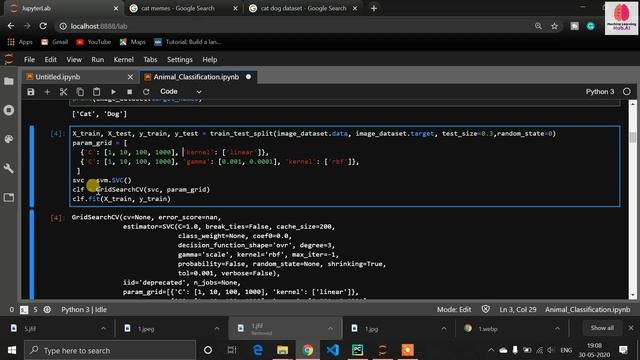Viewport: 640px width, 360px height.
Task: Open the View menu
Action: tap(74, 60)
